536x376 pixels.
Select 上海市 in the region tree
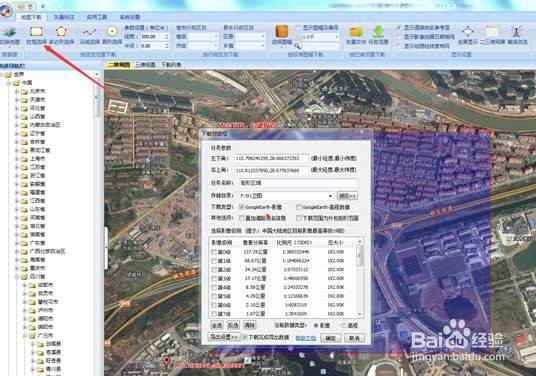(38, 159)
